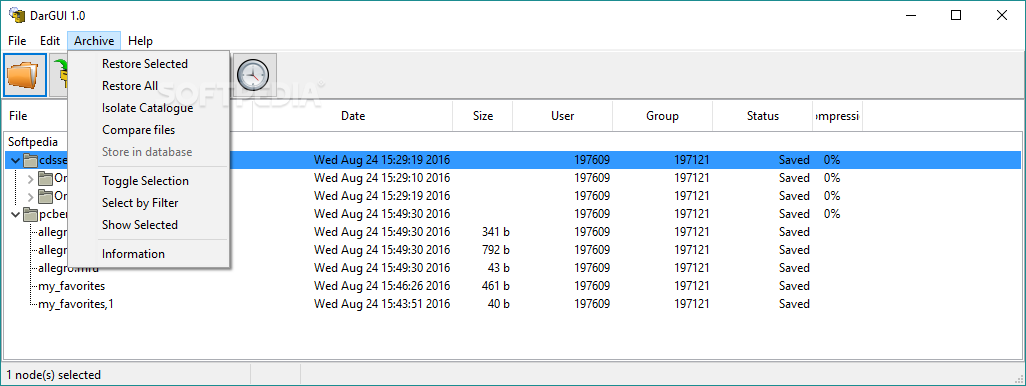
Task: Click the clock toolbar icon
Action: (253, 75)
